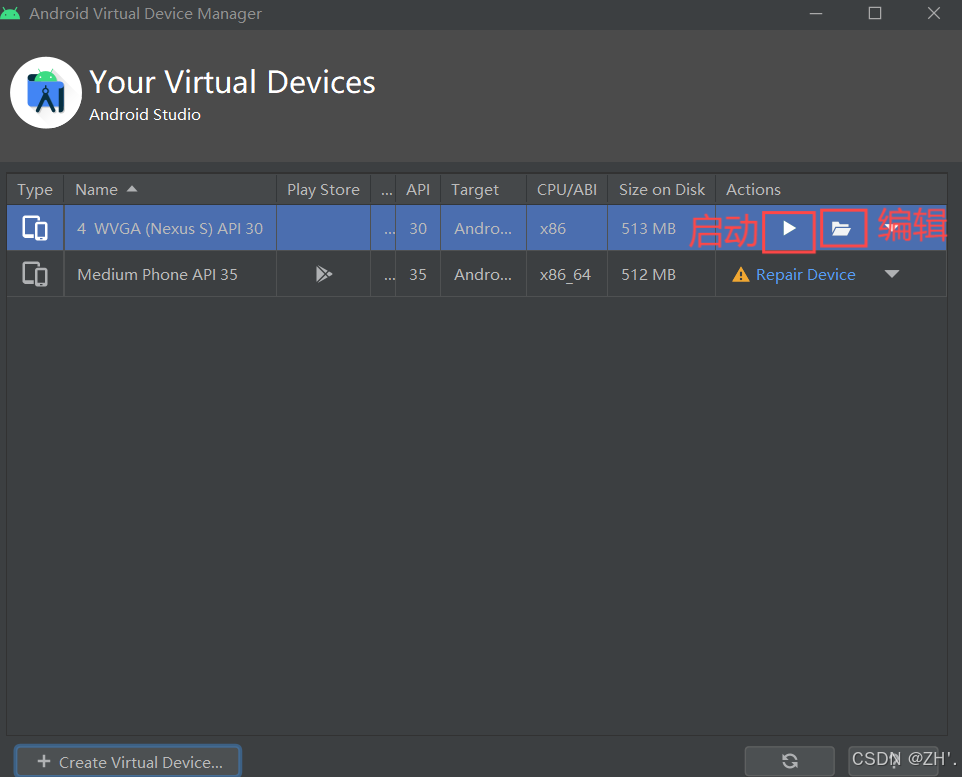Image resolution: width=962 pixels, height=777 pixels.
Task: Click the Target column header
Action: 483,190
